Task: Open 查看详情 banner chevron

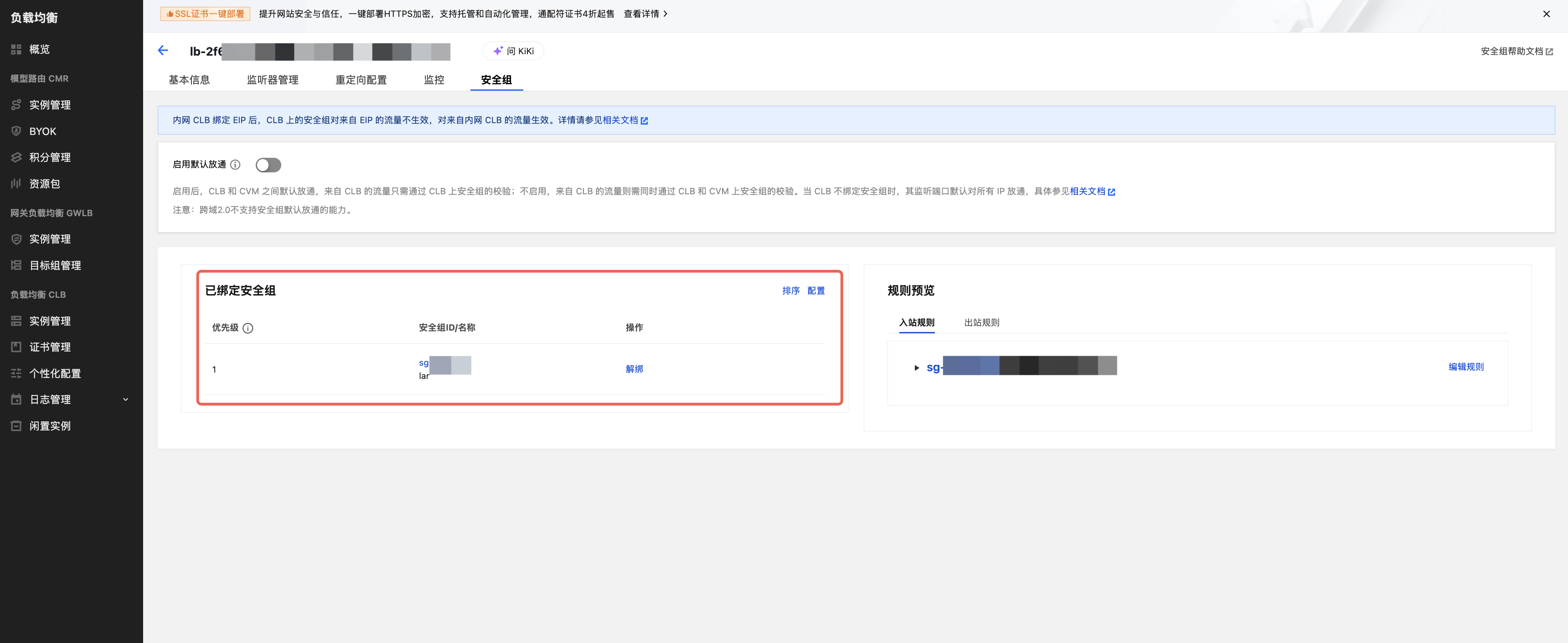Action: pos(665,13)
